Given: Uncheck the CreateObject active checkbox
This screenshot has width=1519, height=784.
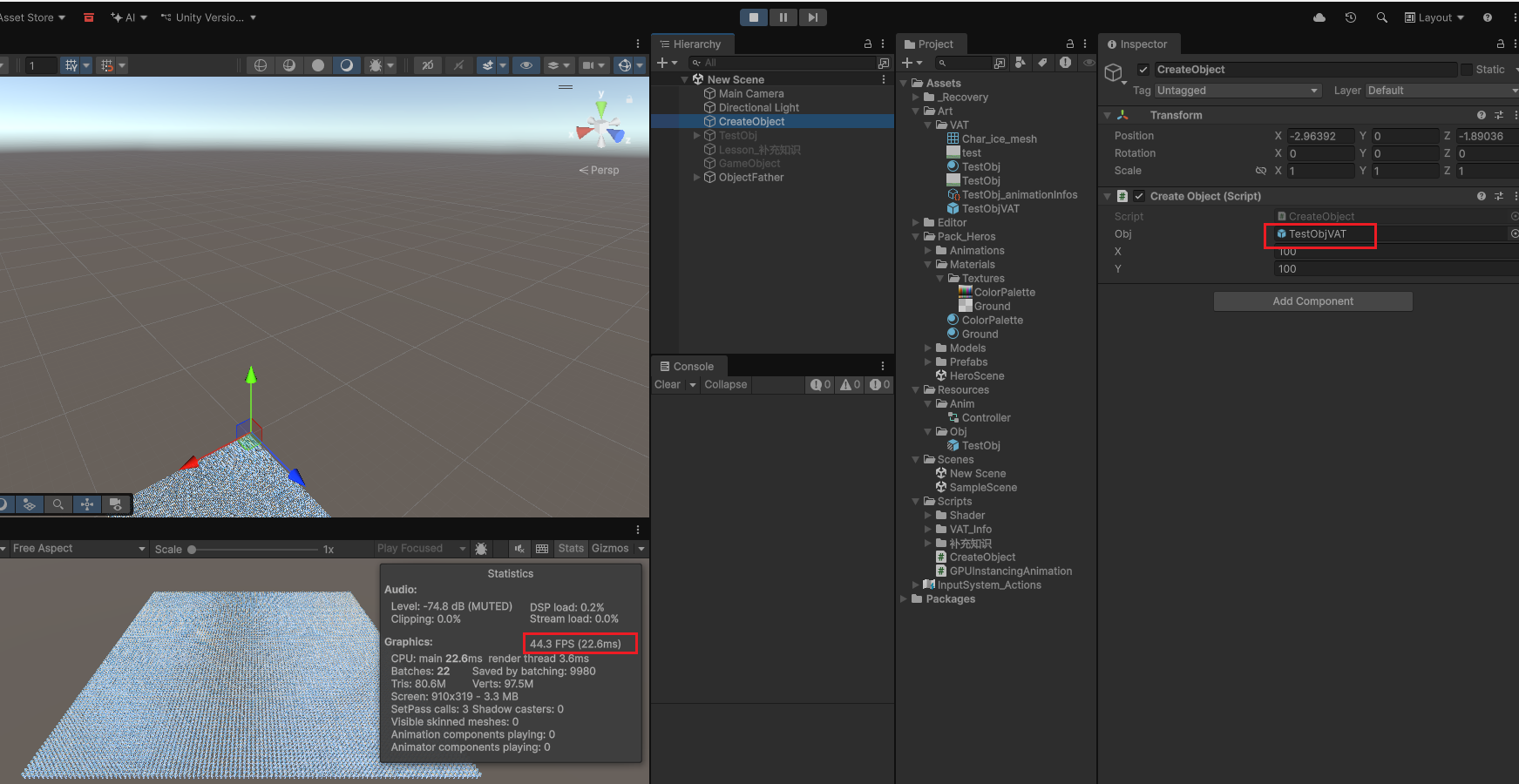Looking at the screenshot, I should click(x=1143, y=70).
